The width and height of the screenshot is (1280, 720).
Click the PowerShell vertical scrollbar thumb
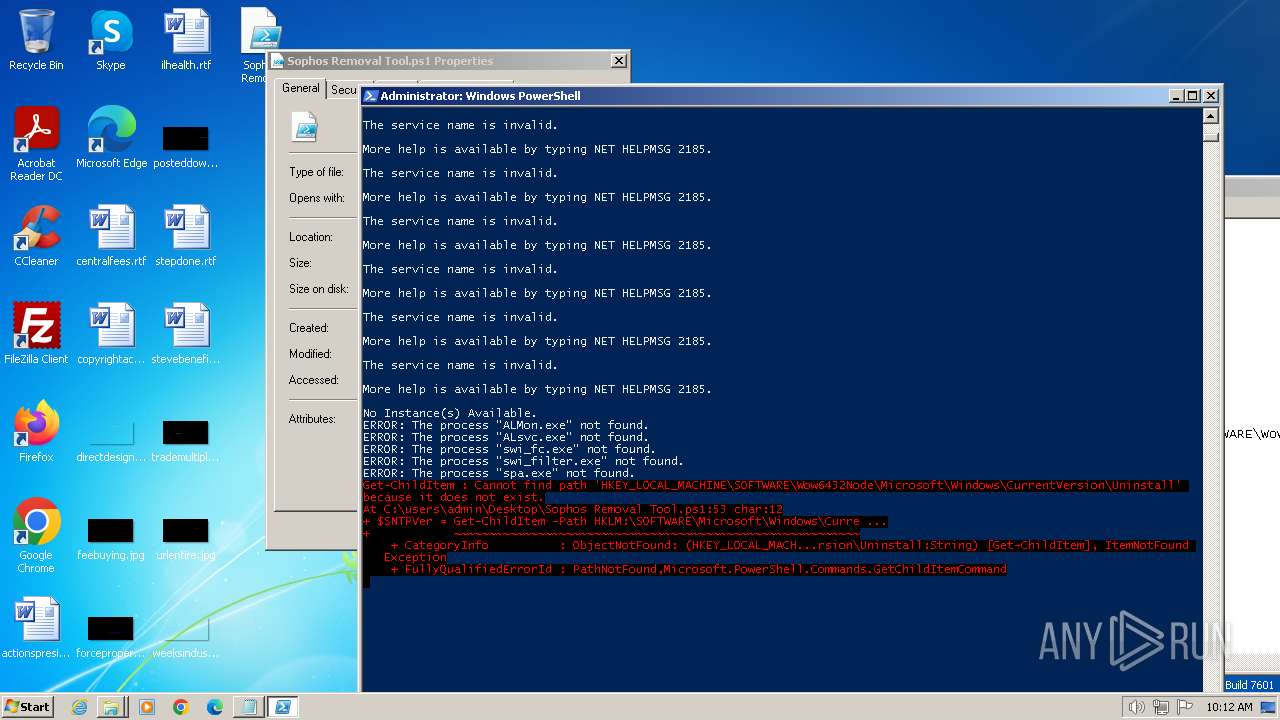click(1211, 135)
